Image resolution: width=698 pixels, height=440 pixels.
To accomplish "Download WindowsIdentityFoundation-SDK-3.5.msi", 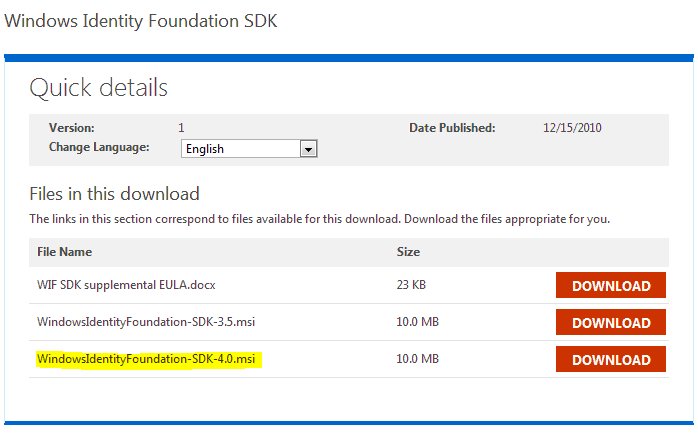I will click(x=610, y=323).
